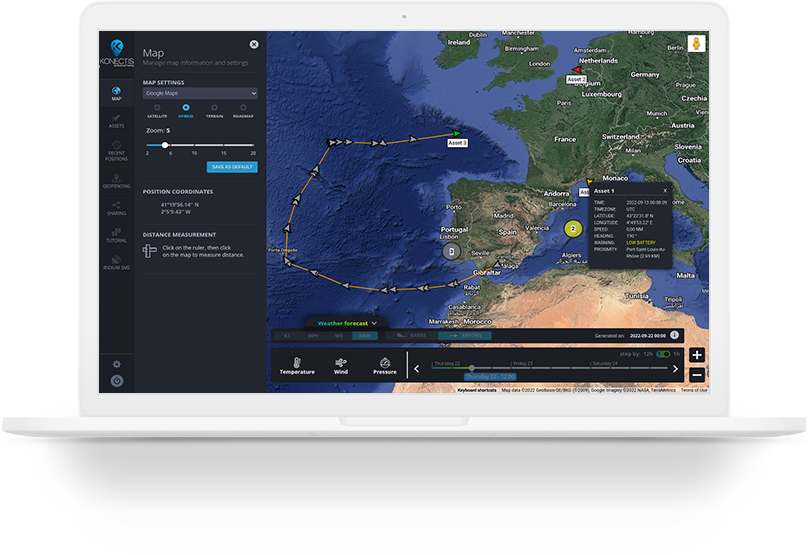The width and height of the screenshot is (809, 555).
Task: Go to the Geofencing sidebar icon
Action: click(116, 179)
